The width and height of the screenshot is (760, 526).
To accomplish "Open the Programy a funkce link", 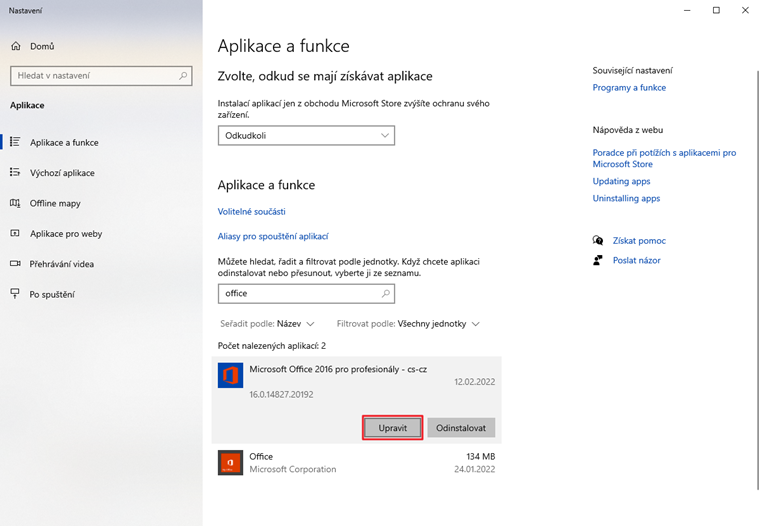I will [629, 88].
